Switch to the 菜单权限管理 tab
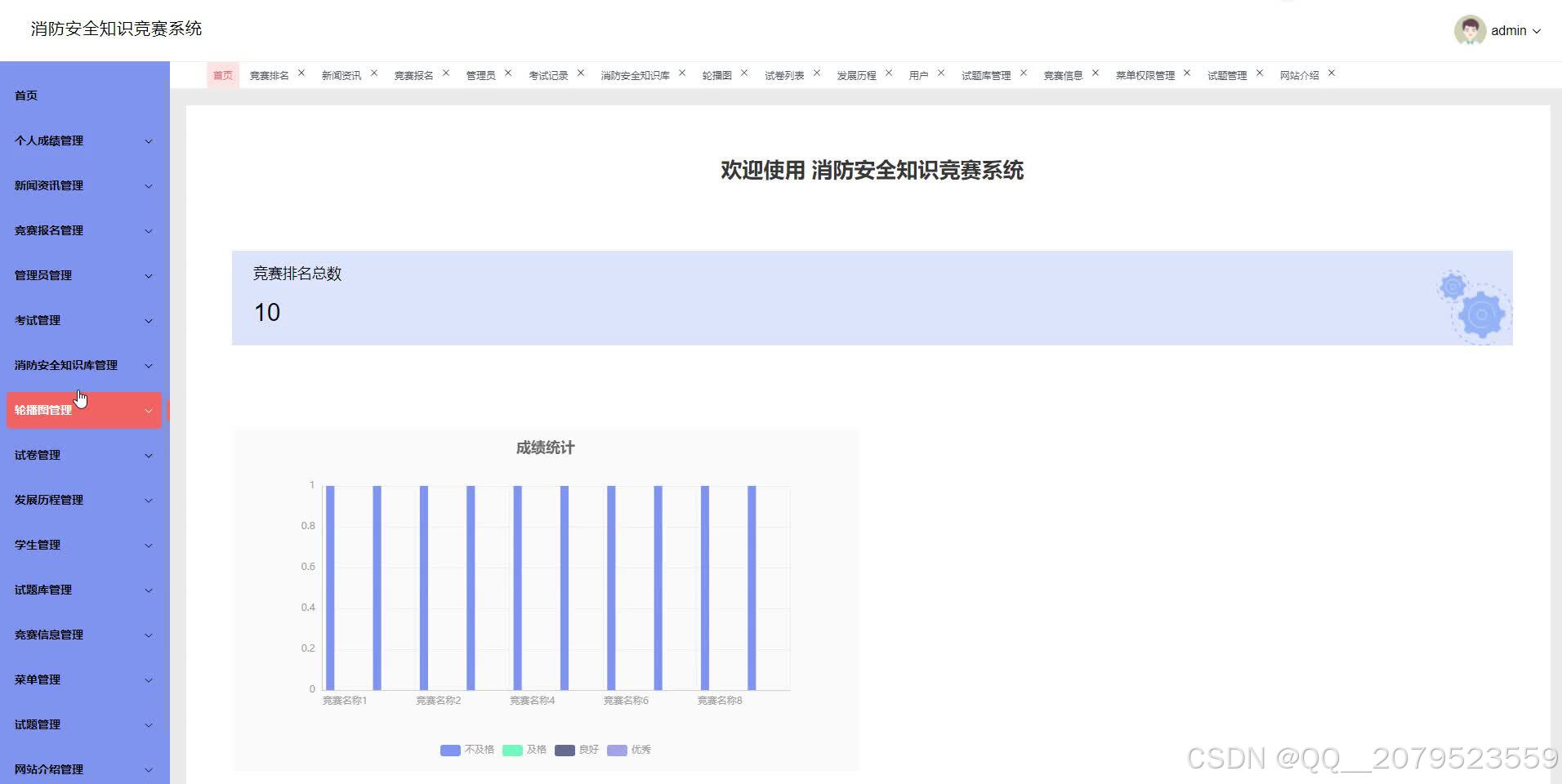This screenshot has height=784, width=1562. pos(1146,74)
